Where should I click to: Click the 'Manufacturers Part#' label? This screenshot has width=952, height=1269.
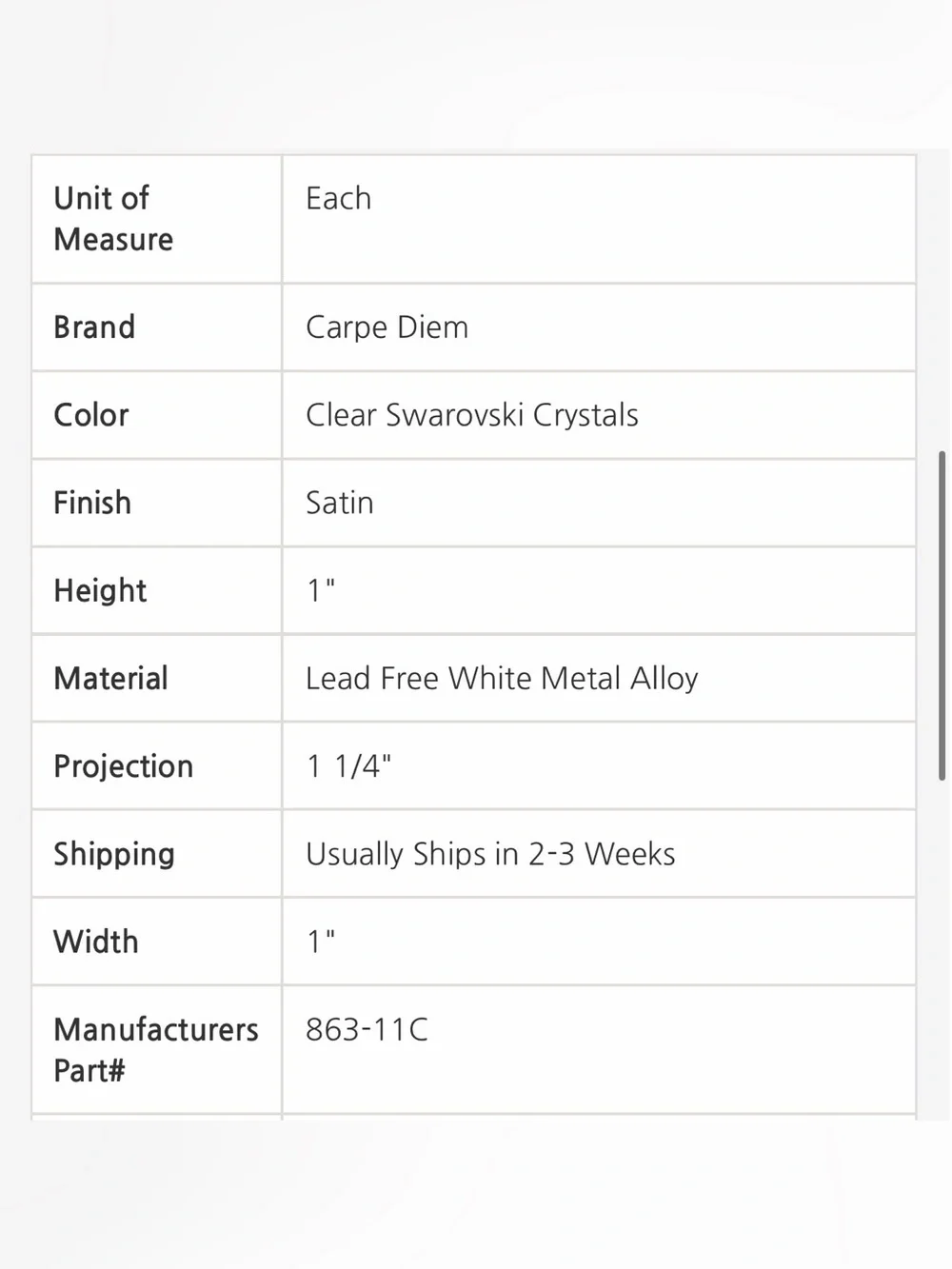(156, 1050)
